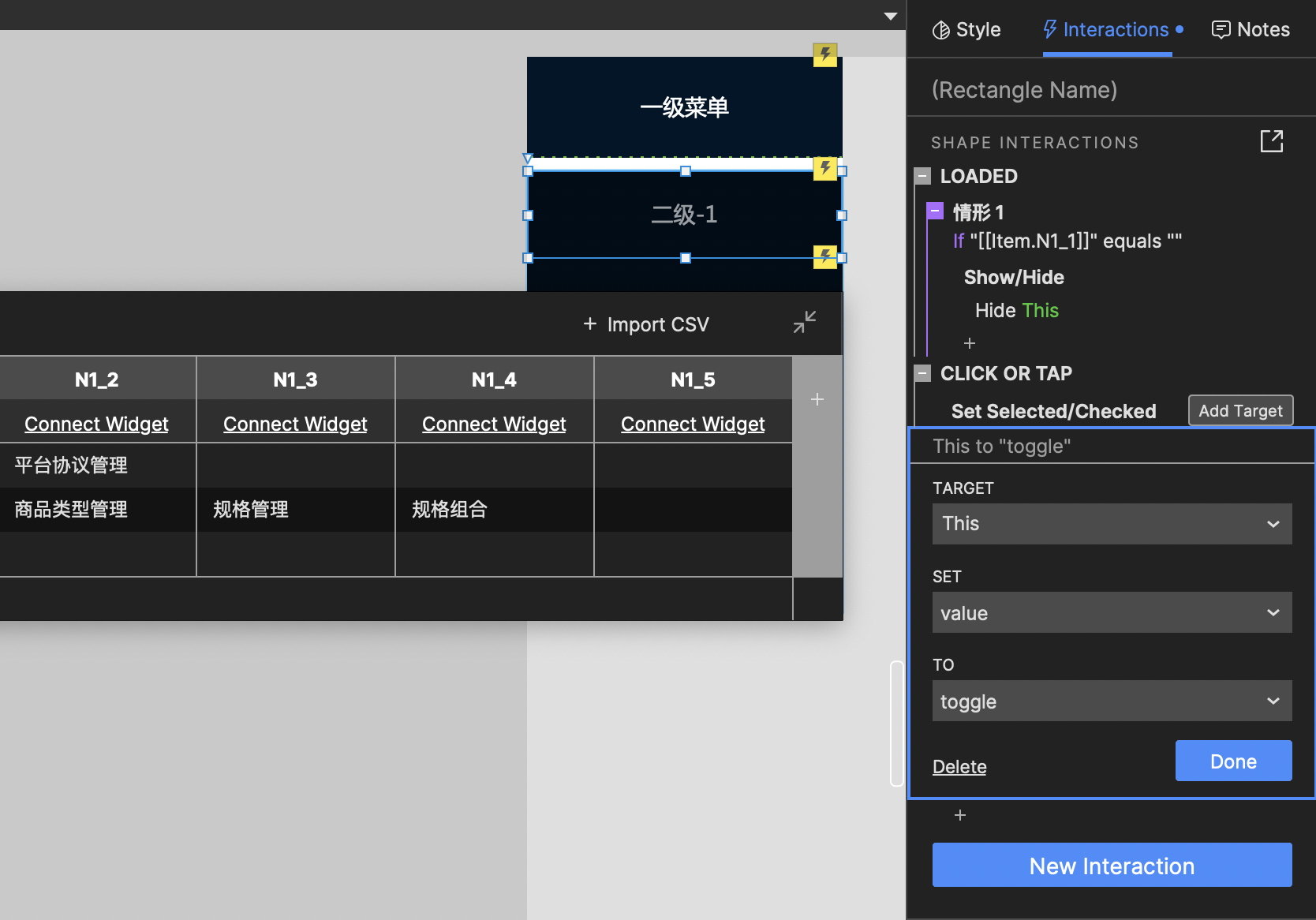Switch to the Style tab
The width and height of the screenshot is (1316, 920).
(x=966, y=29)
